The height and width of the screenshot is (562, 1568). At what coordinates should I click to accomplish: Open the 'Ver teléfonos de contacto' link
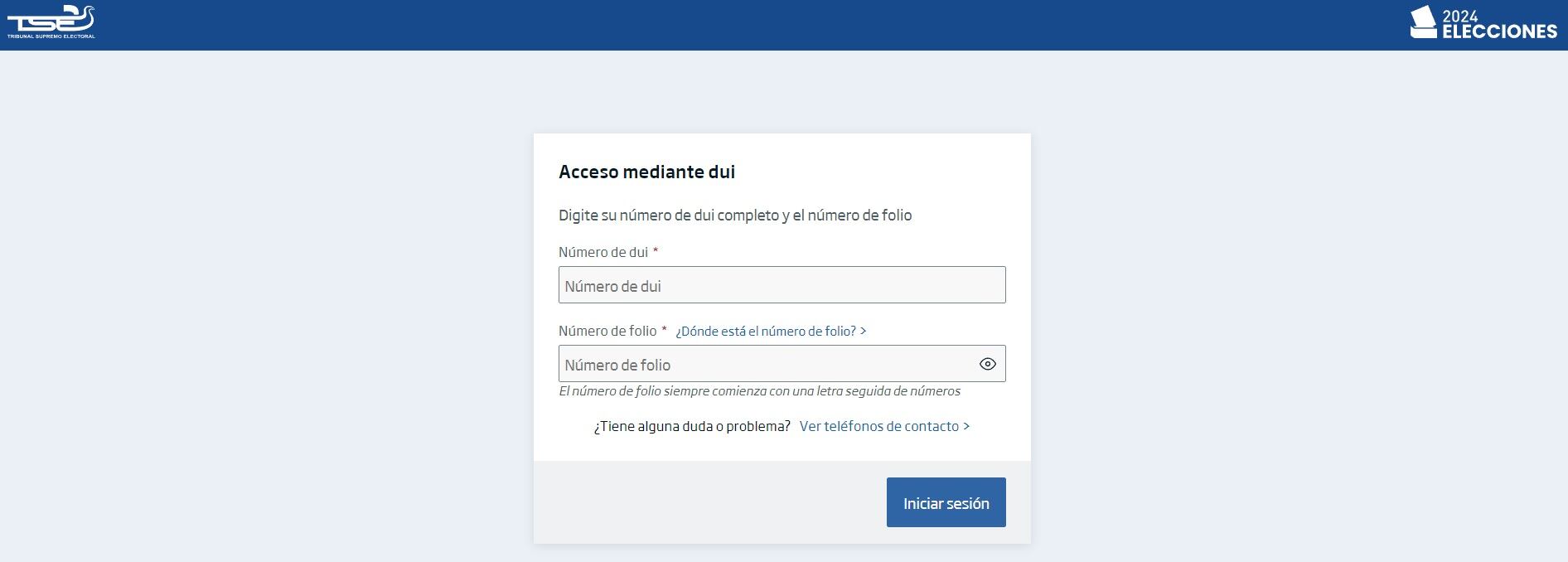pyautogui.click(x=878, y=426)
